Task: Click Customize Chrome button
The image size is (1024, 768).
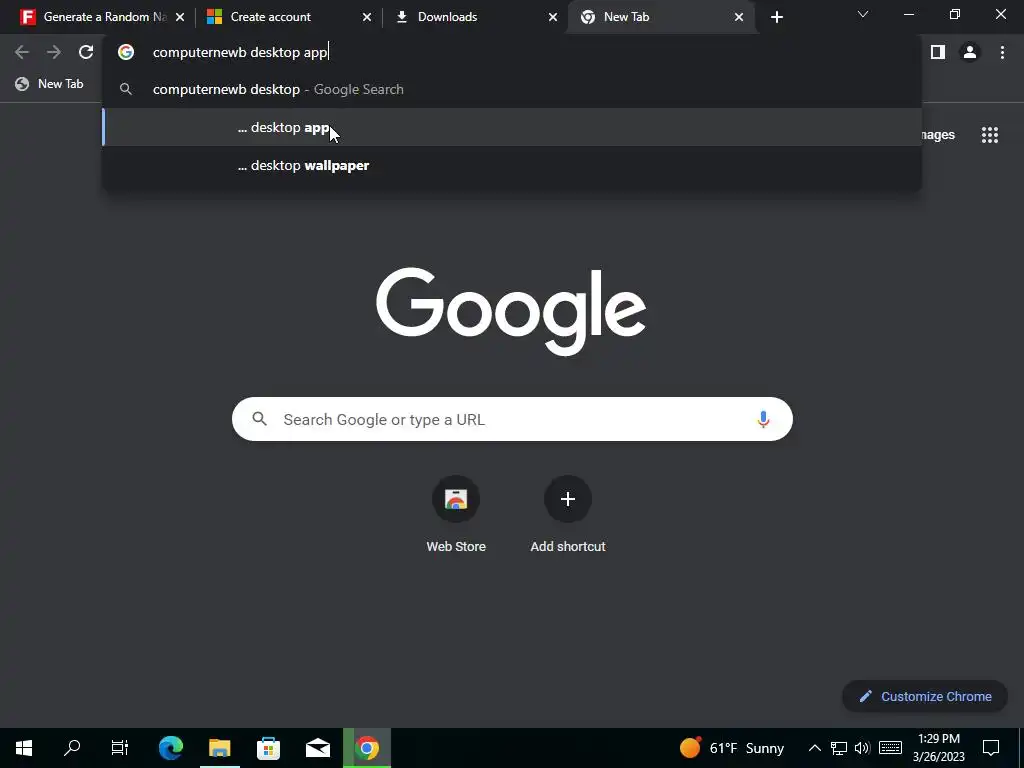Action: coord(925,696)
